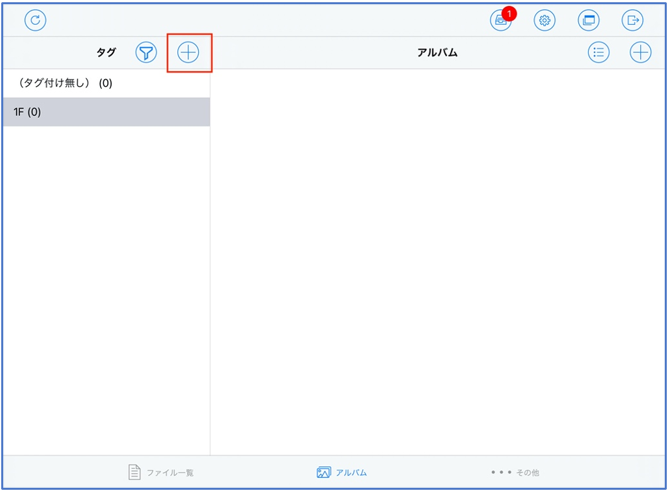This screenshot has width=668, height=491.
Task: Add a new album with the plus icon
Action: [640, 52]
